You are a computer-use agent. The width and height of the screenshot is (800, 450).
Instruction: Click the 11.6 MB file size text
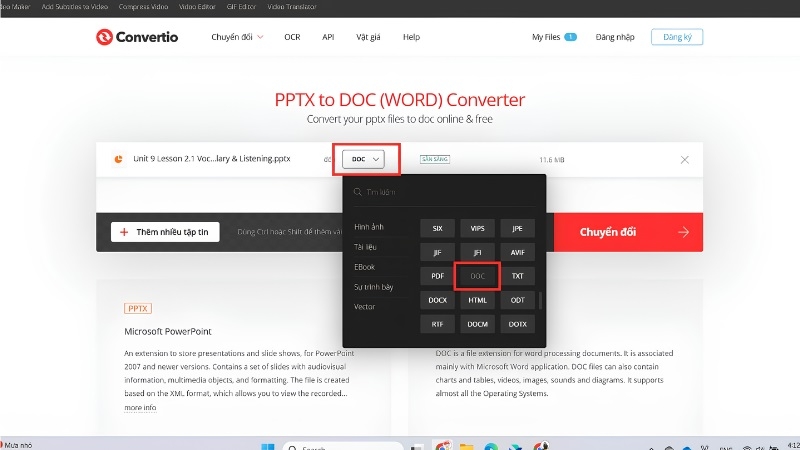click(552, 160)
